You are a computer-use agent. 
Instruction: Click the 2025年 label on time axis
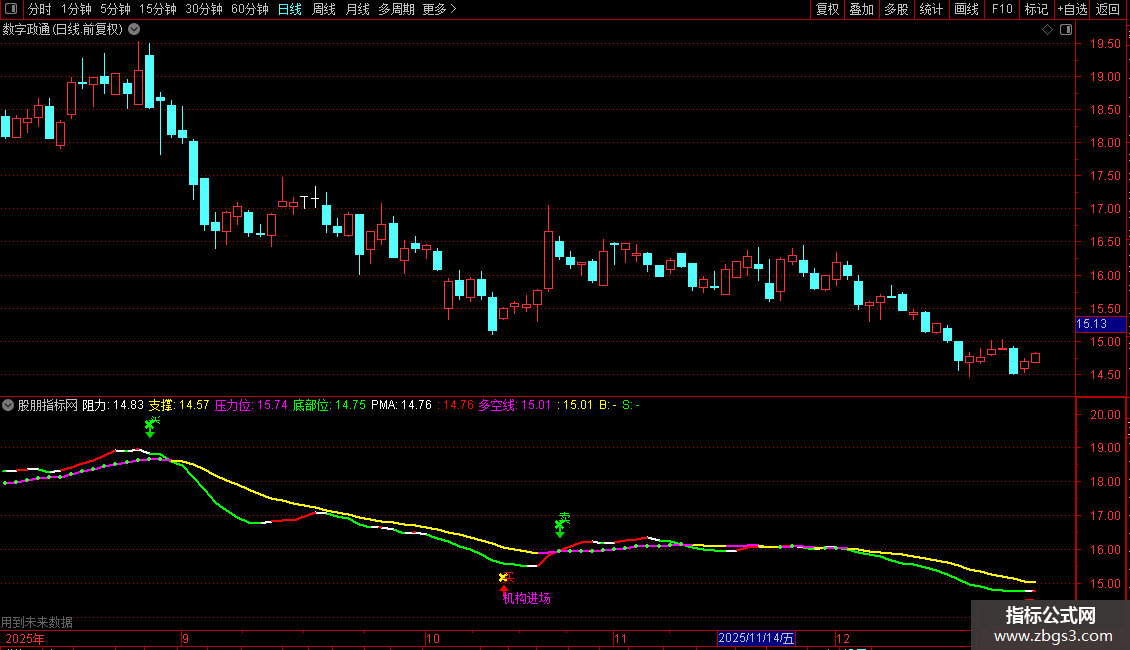tap(25, 638)
